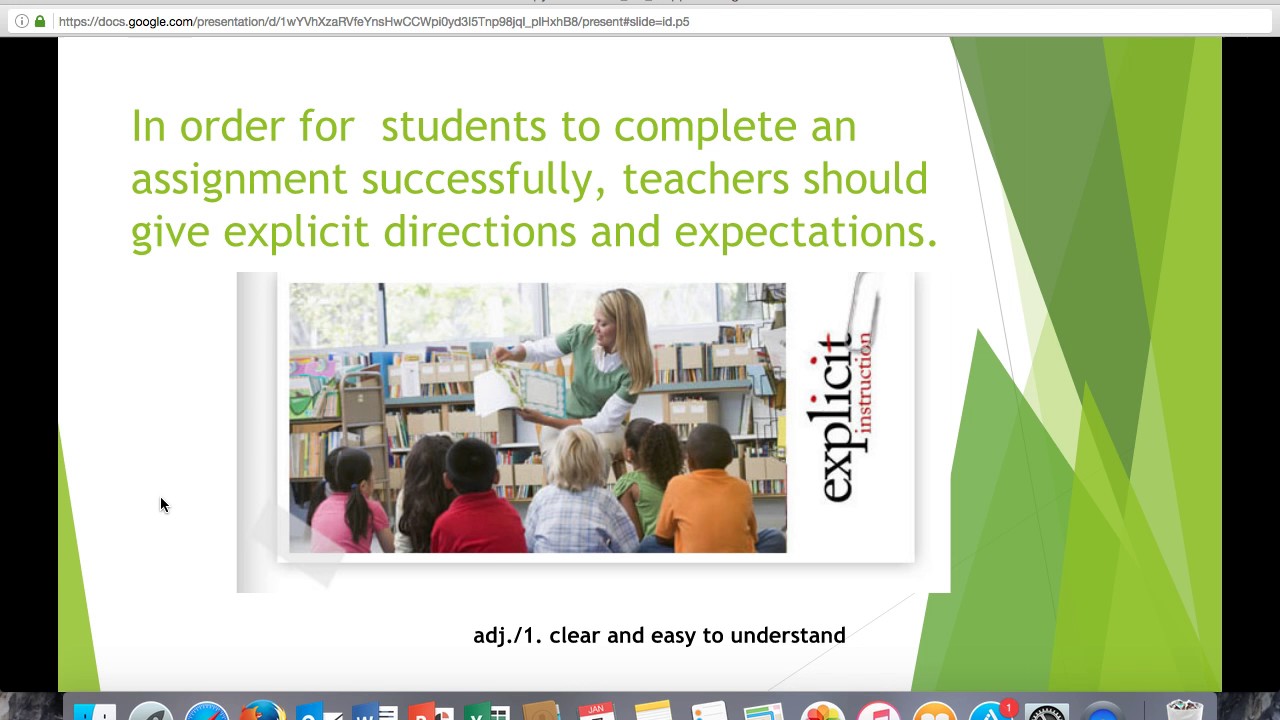
Task: Open the Calendar app in the Dock
Action: coord(597,710)
